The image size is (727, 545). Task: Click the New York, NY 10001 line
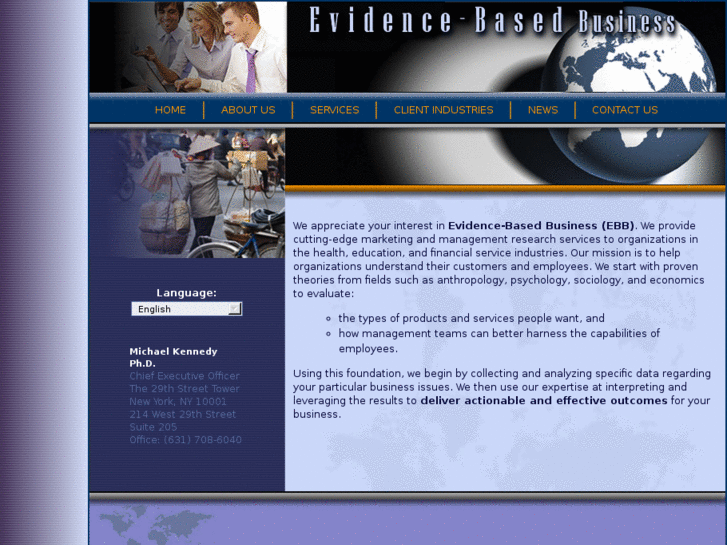click(x=178, y=401)
